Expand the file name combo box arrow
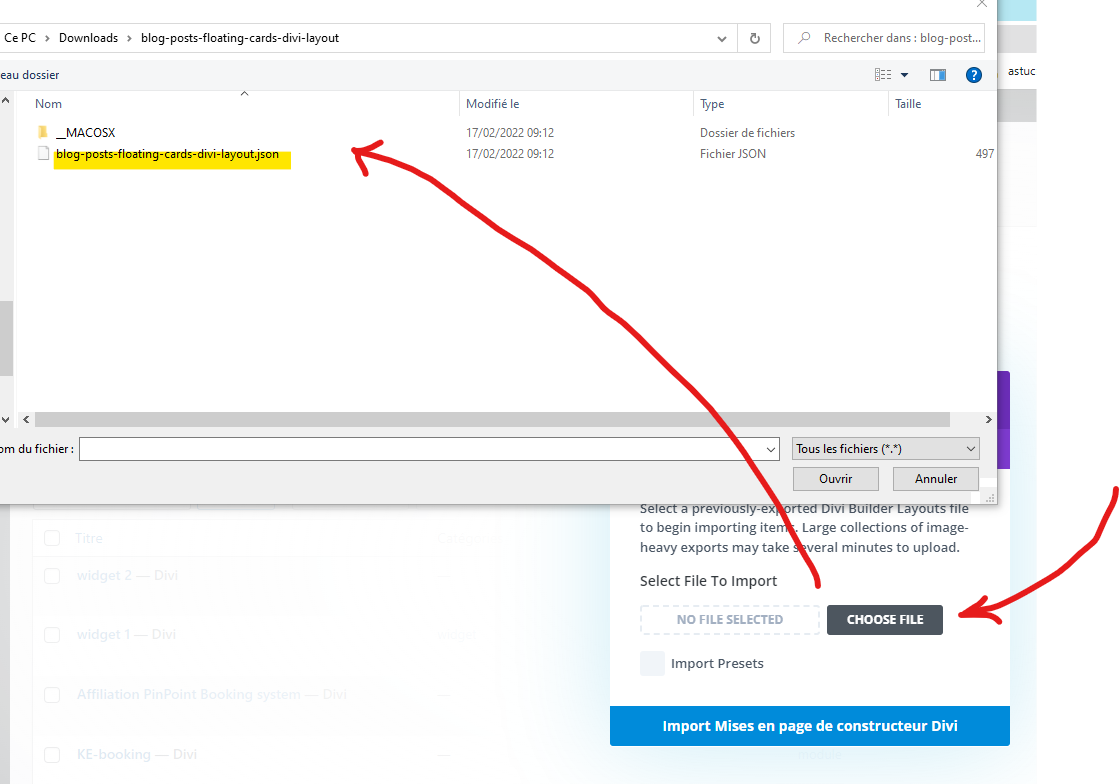 click(770, 450)
